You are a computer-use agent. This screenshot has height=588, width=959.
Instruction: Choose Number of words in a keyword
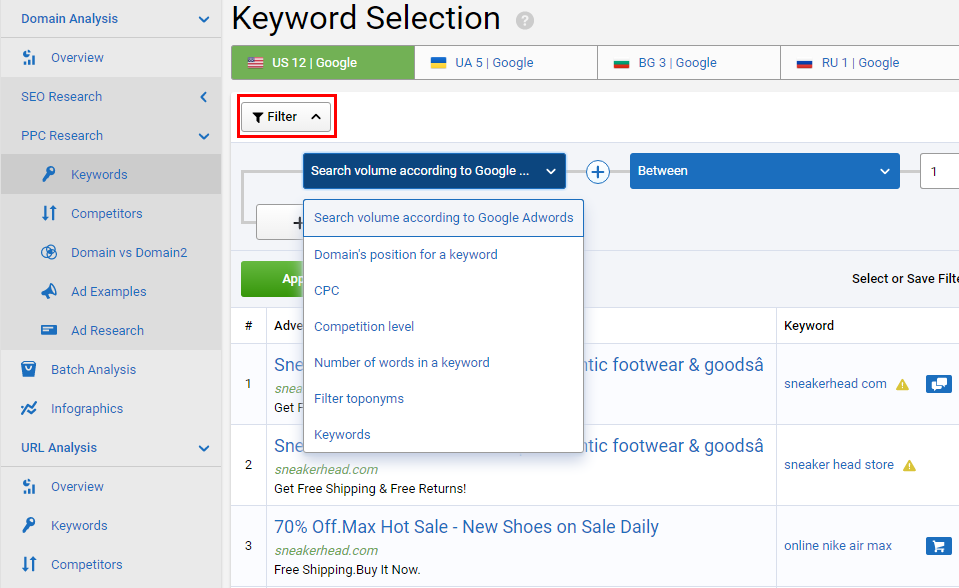point(443,363)
